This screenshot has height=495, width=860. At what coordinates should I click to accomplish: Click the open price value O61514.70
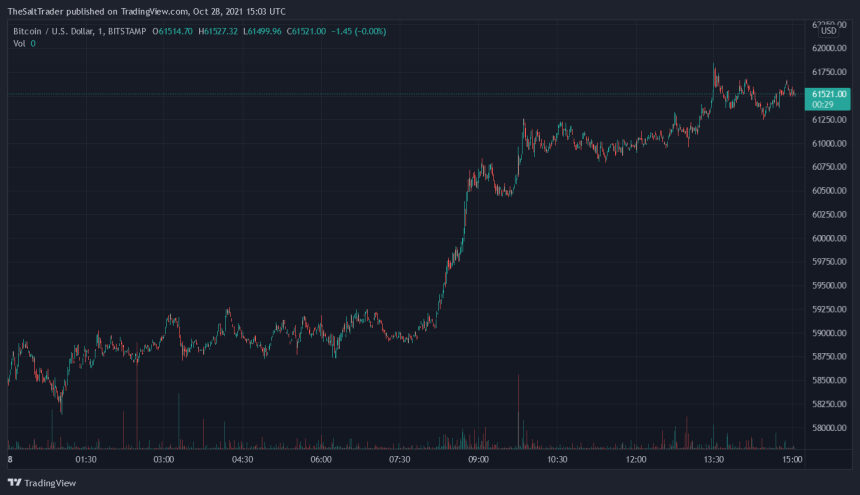pyautogui.click(x=173, y=31)
